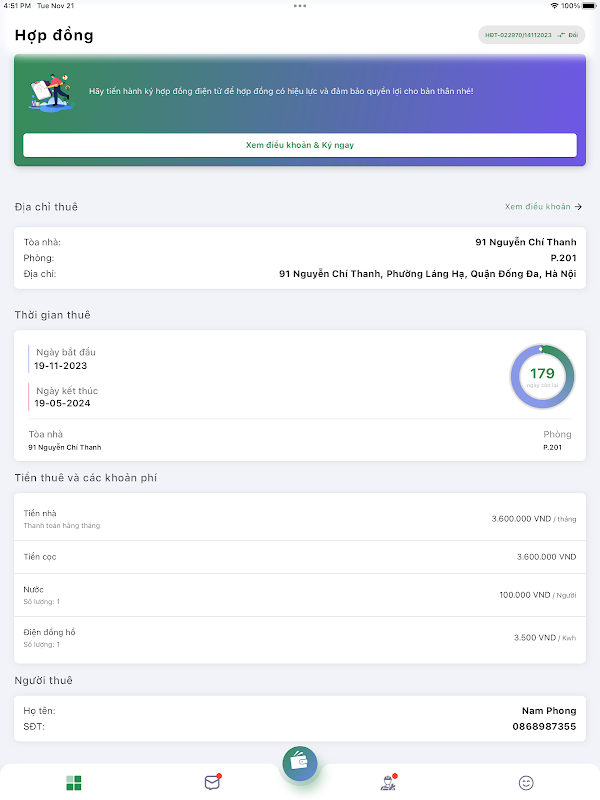This screenshot has width=600, height=800.
Task: Tap the 179 days remaining progress ring
Action: 542,377
